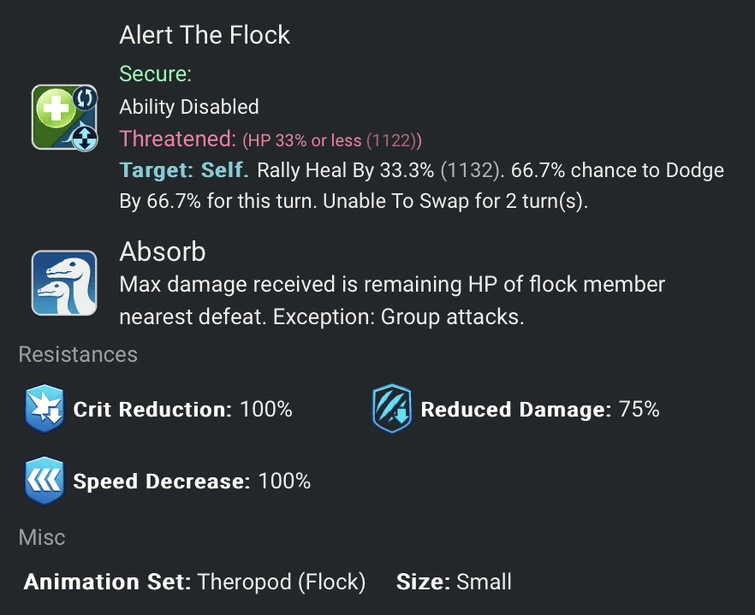Image resolution: width=755 pixels, height=615 pixels.
Task: Click the Misc section heading
Action: pos(42,537)
